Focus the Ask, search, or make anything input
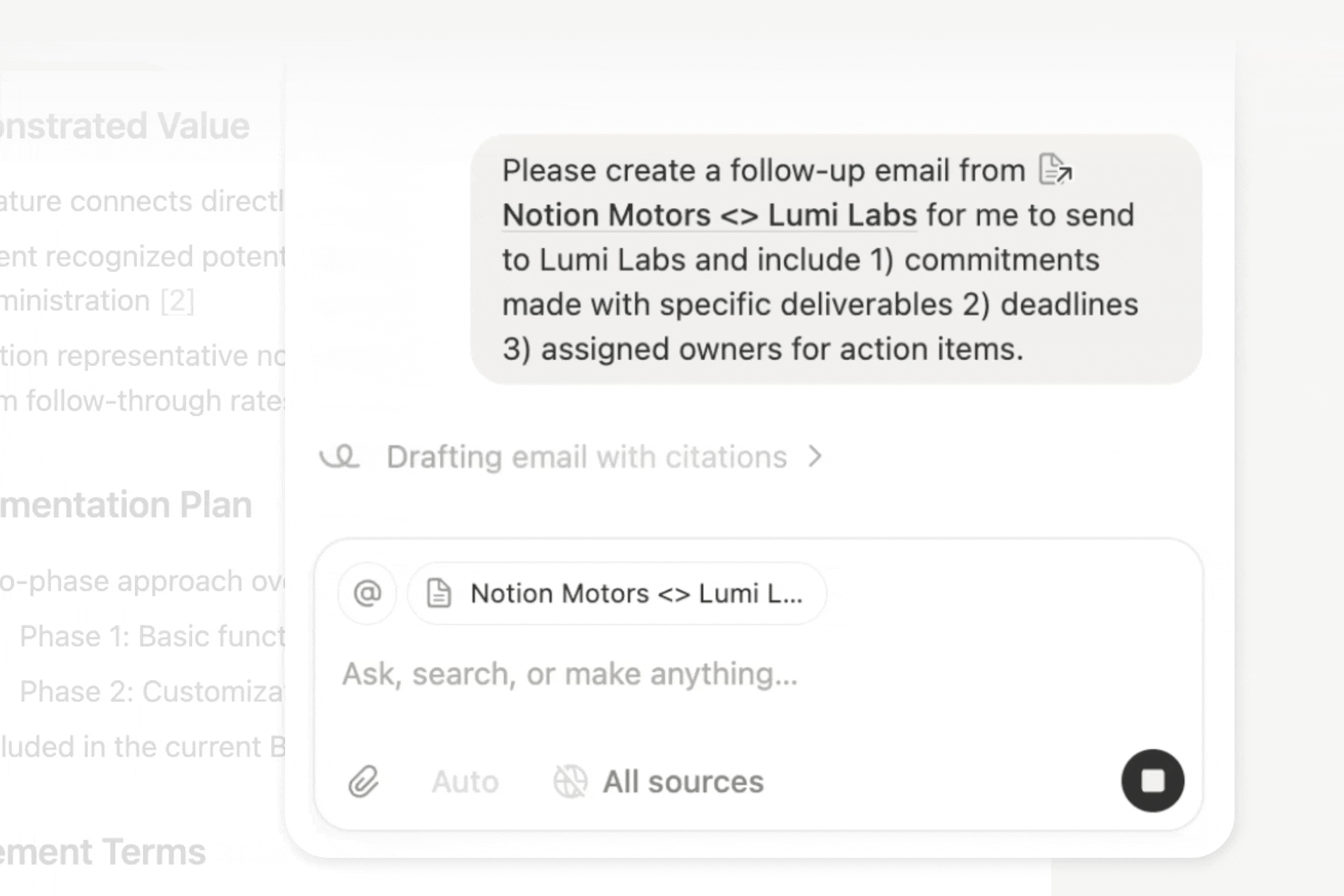1344x896 pixels. pos(570,674)
